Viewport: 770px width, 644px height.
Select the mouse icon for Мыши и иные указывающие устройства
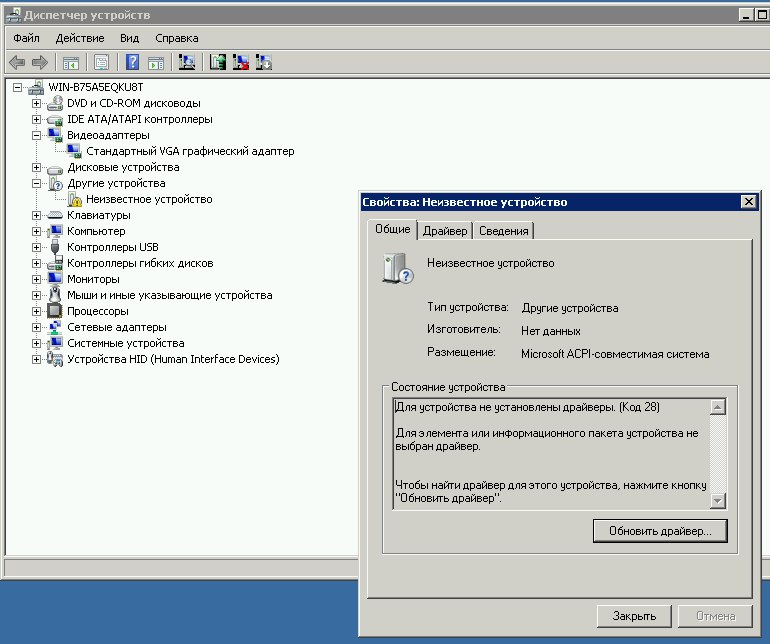click(x=55, y=295)
